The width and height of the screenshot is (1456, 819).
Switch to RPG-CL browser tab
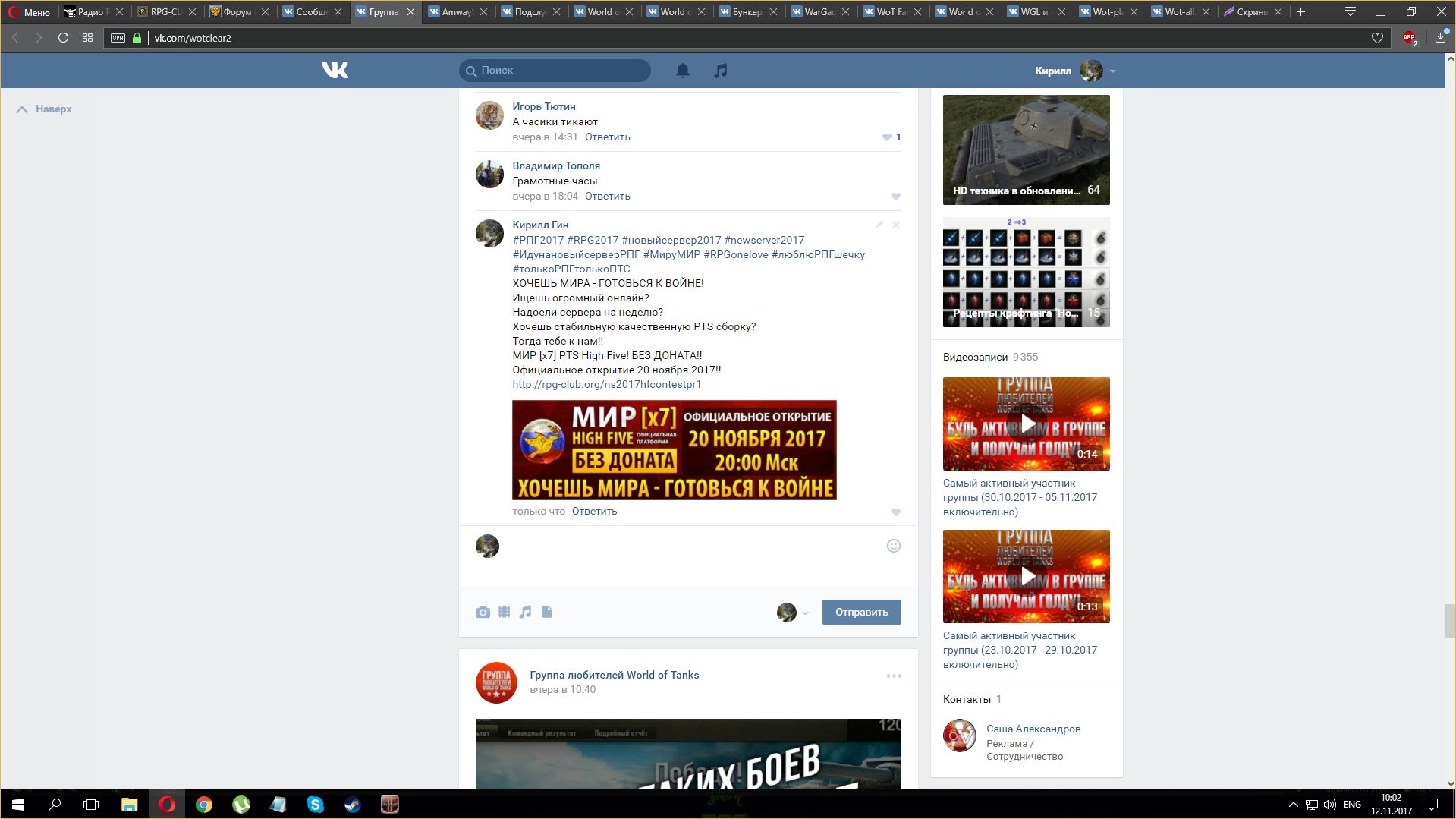pos(165,12)
